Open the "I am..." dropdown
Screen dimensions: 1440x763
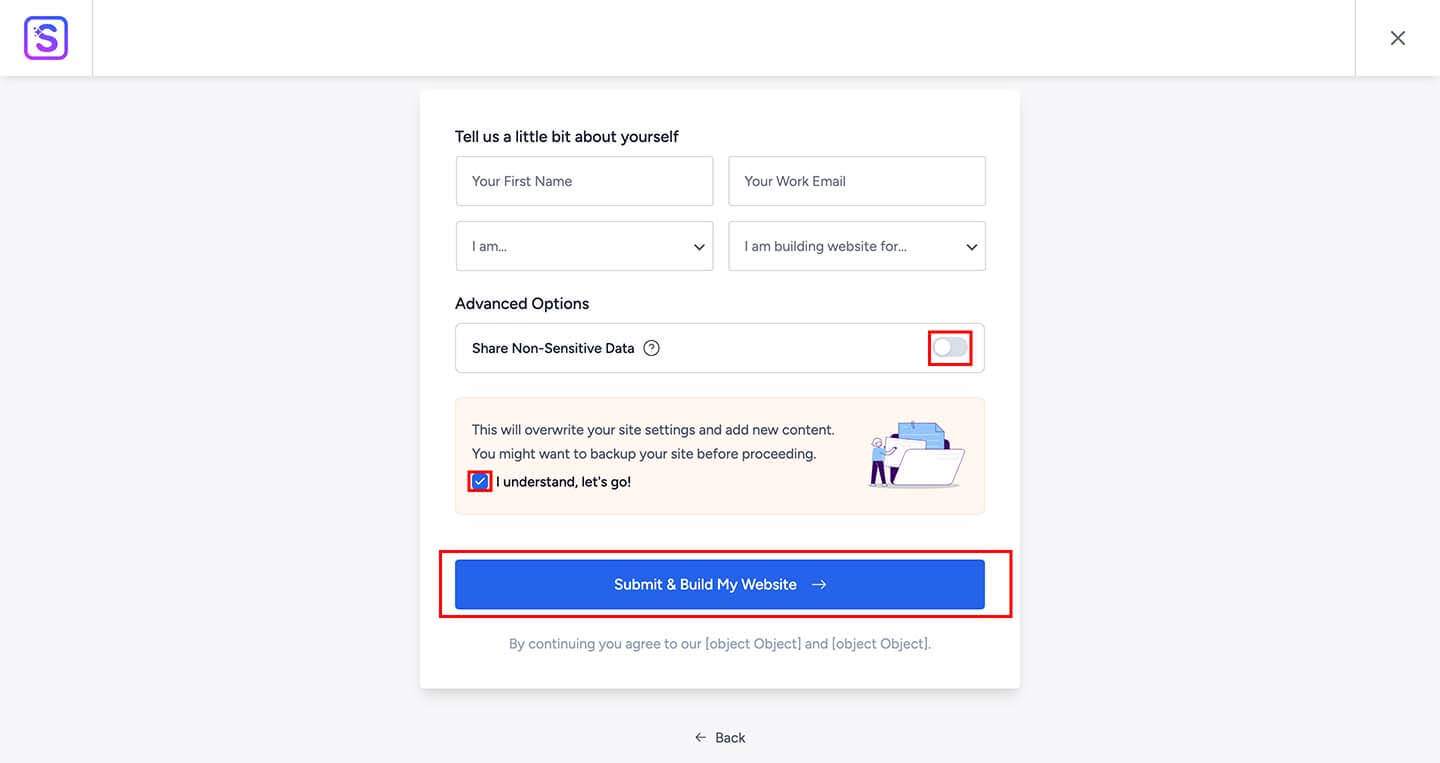coord(585,246)
